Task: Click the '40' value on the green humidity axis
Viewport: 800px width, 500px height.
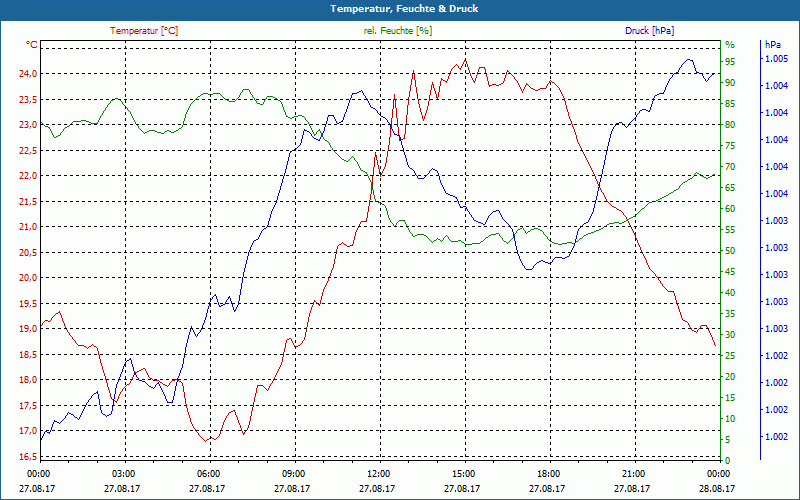Action: (730, 292)
